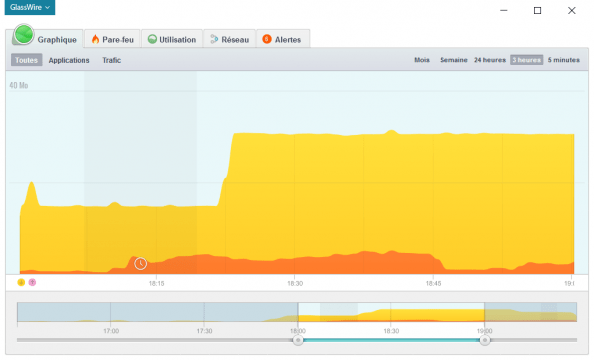594x360 pixels.
Task: Switch to Trafic view
Action: click(x=111, y=60)
